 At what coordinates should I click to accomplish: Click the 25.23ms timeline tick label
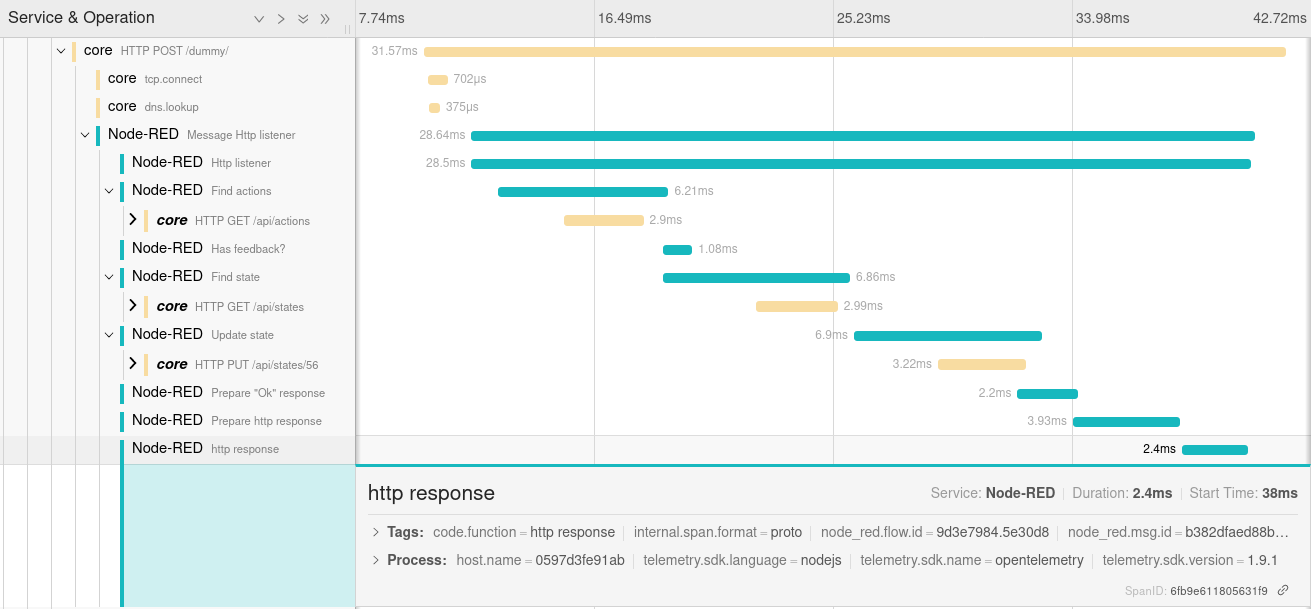[863, 18]
